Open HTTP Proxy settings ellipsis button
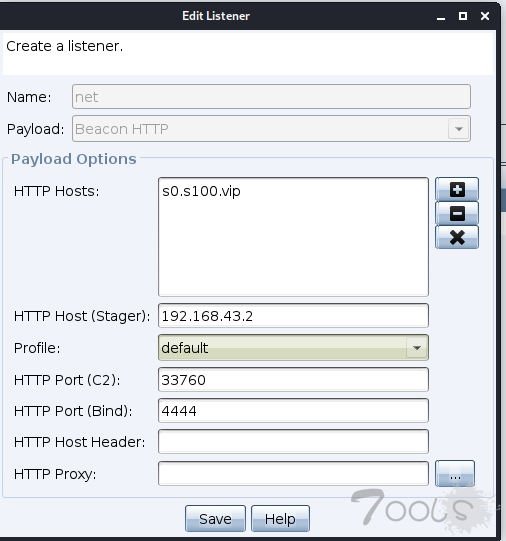506x541 pixels. pyautogui.click(x=455, y=474)
